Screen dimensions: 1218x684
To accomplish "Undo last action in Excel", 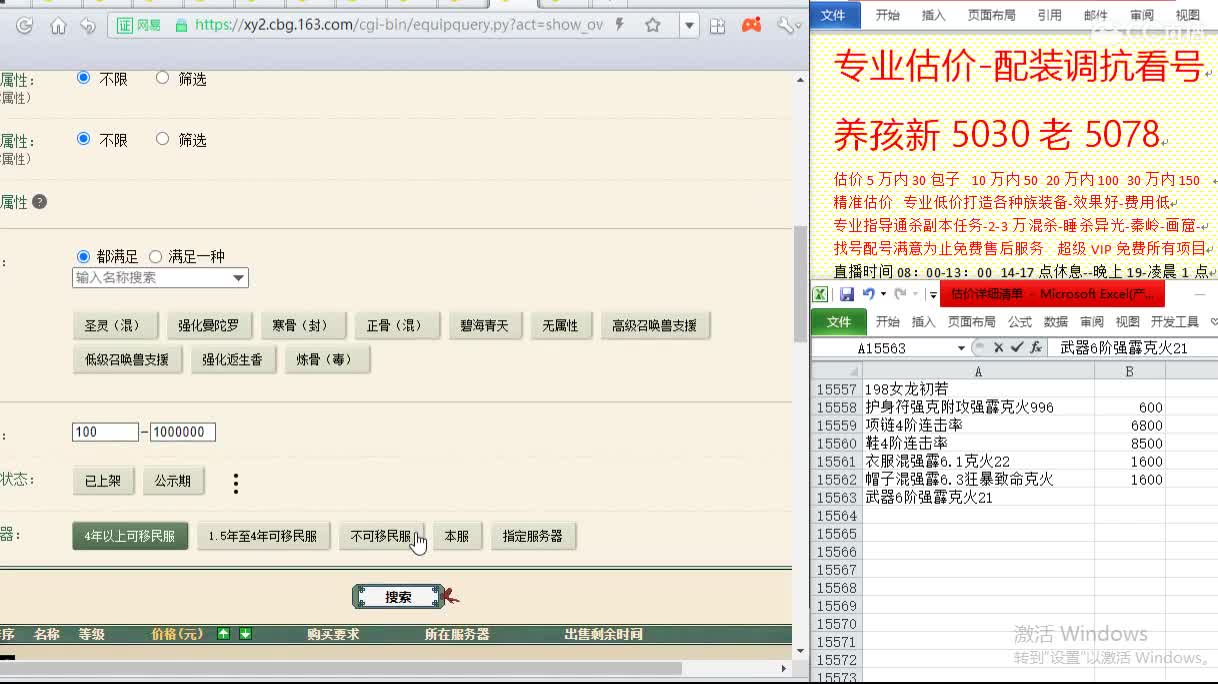I will pos(867,294).
